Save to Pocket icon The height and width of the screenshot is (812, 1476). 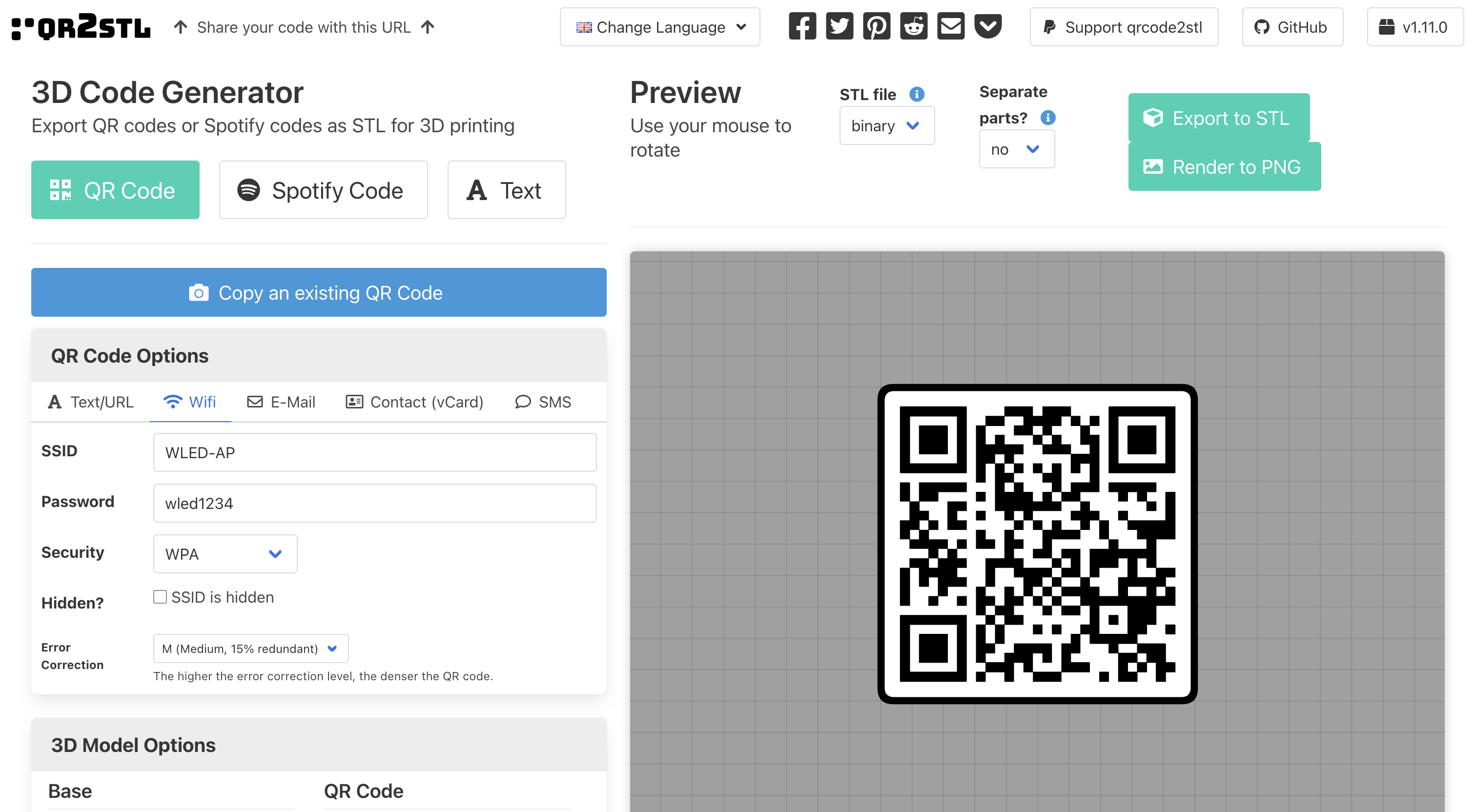[x=988, y=26]
